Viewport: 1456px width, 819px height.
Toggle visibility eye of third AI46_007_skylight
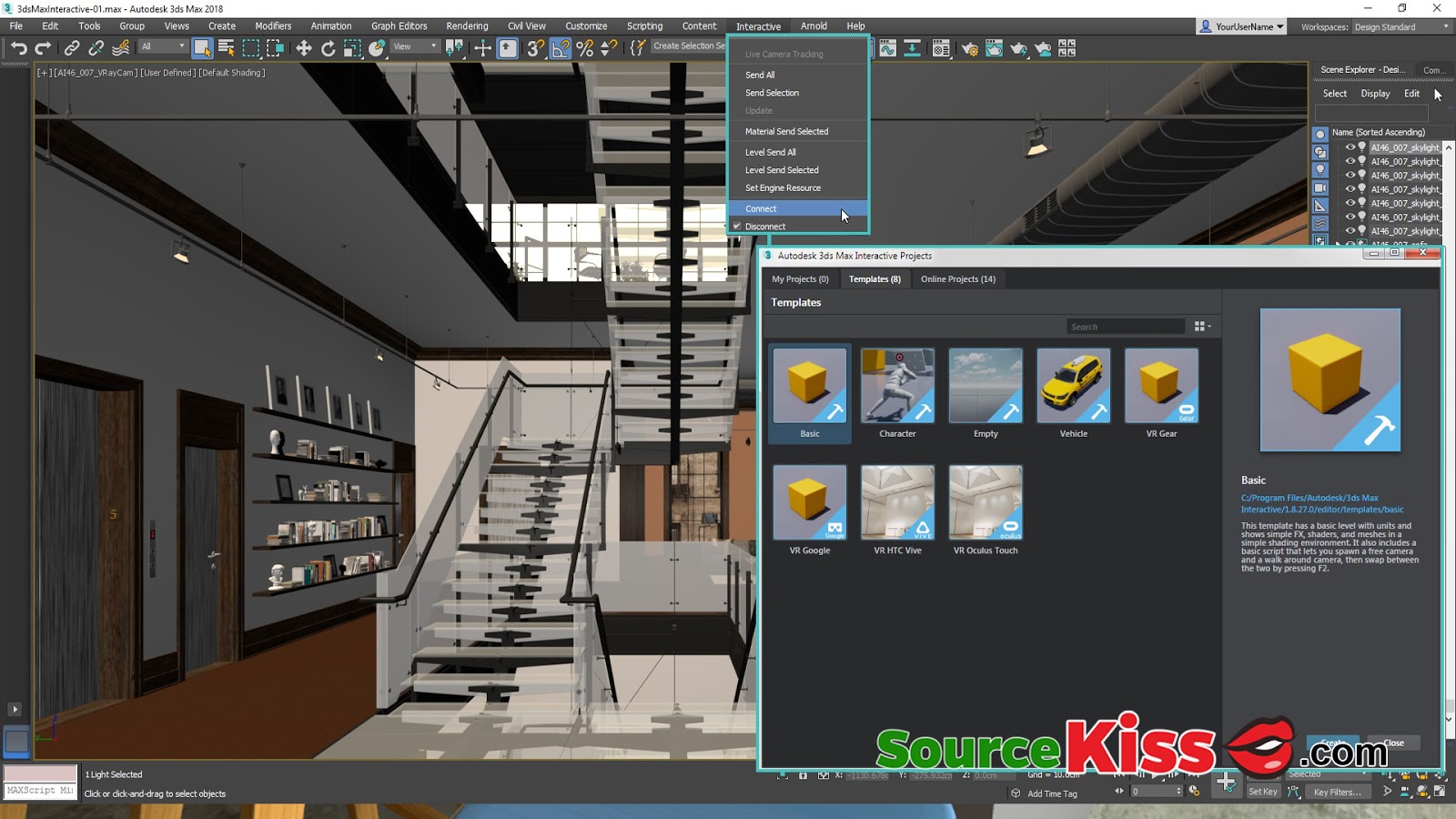[1350, 175]
